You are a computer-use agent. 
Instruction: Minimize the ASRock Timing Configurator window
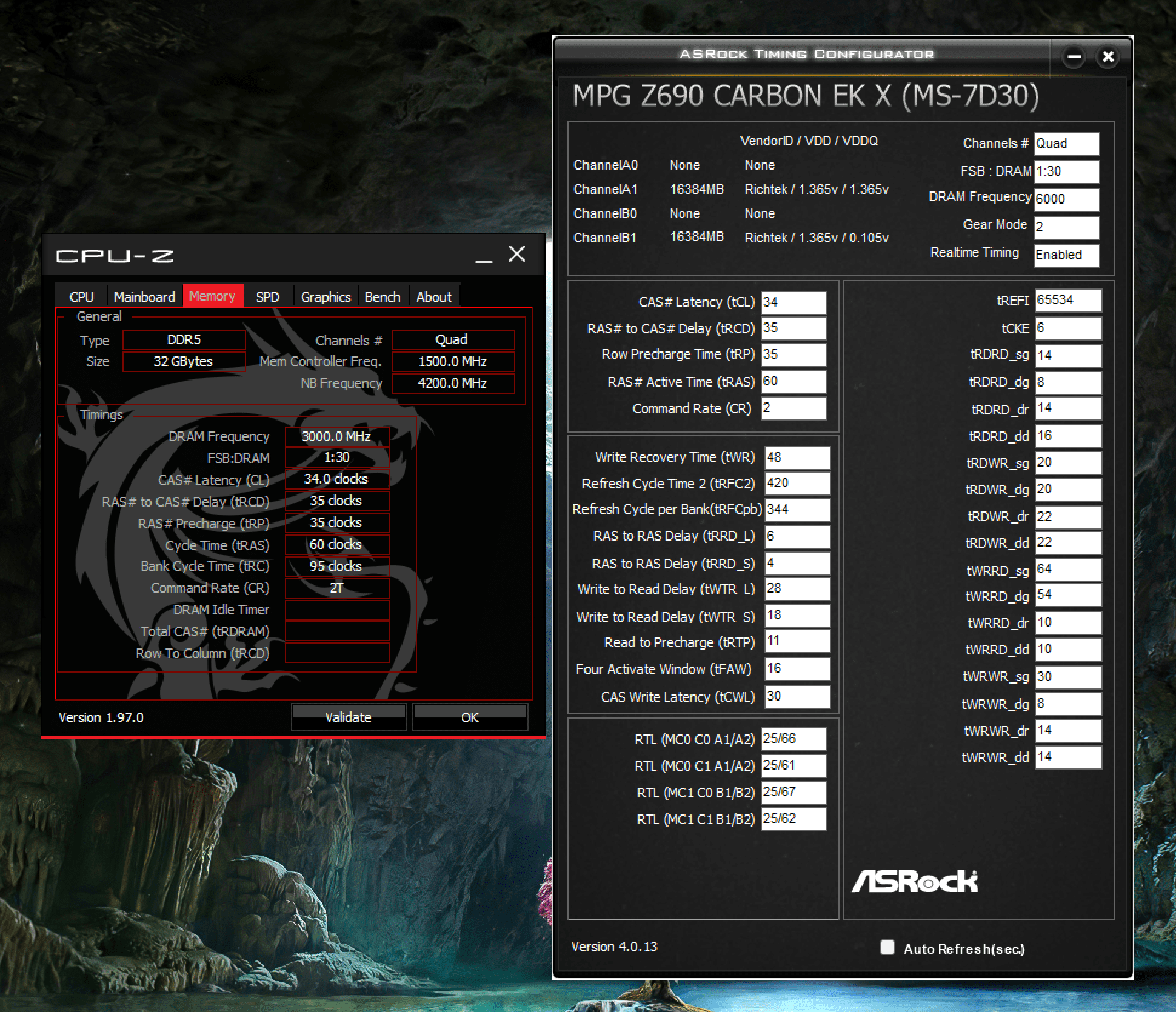tap(1074, 57)
